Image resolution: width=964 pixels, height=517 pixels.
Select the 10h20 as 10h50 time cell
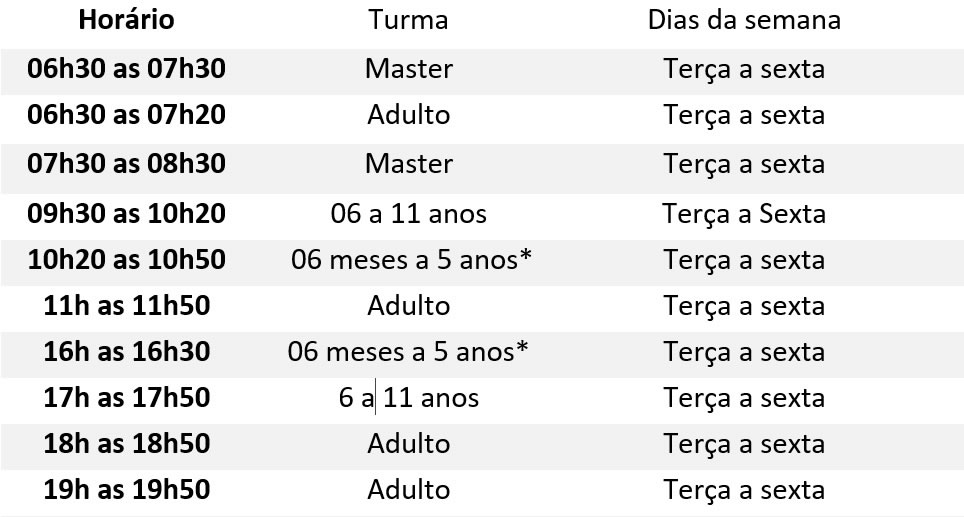(127, 259)
